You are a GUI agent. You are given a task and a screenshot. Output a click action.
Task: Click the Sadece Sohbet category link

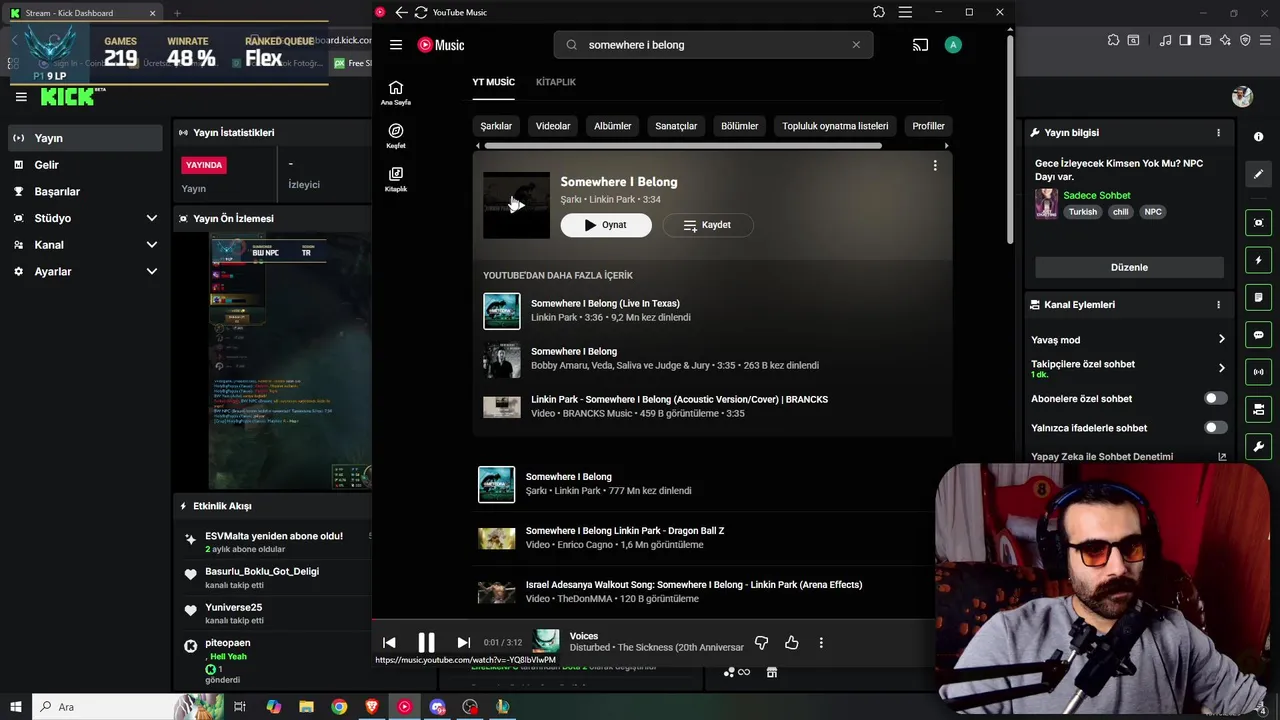[x=1097, y=195]
